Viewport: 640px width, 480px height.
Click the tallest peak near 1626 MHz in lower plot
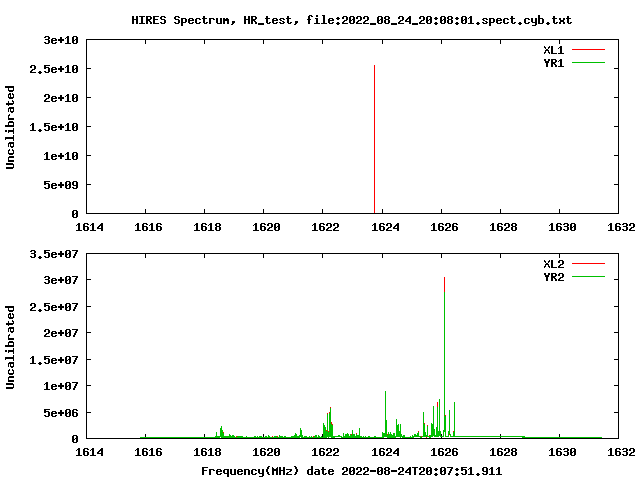point(444,357)
